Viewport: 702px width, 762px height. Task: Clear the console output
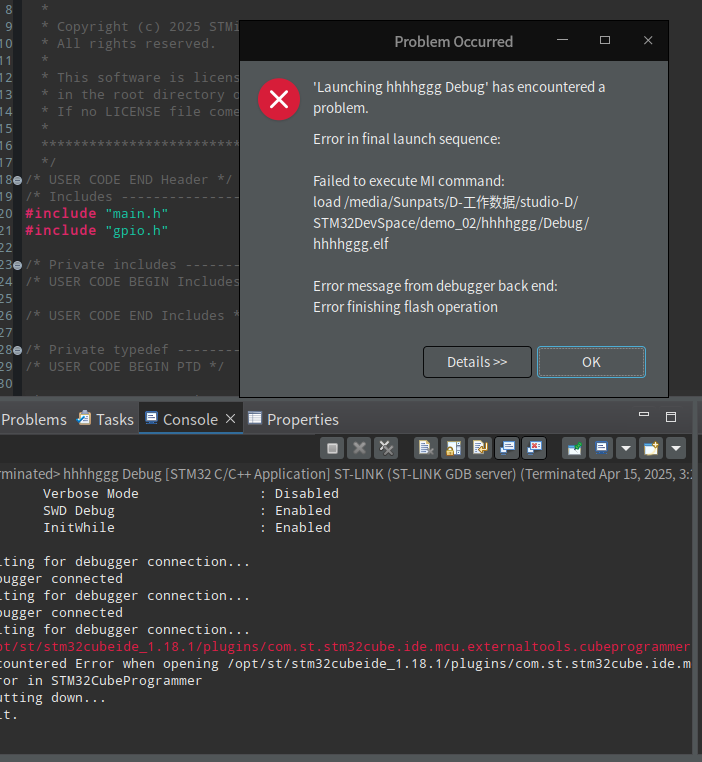[x=426, y=448]
